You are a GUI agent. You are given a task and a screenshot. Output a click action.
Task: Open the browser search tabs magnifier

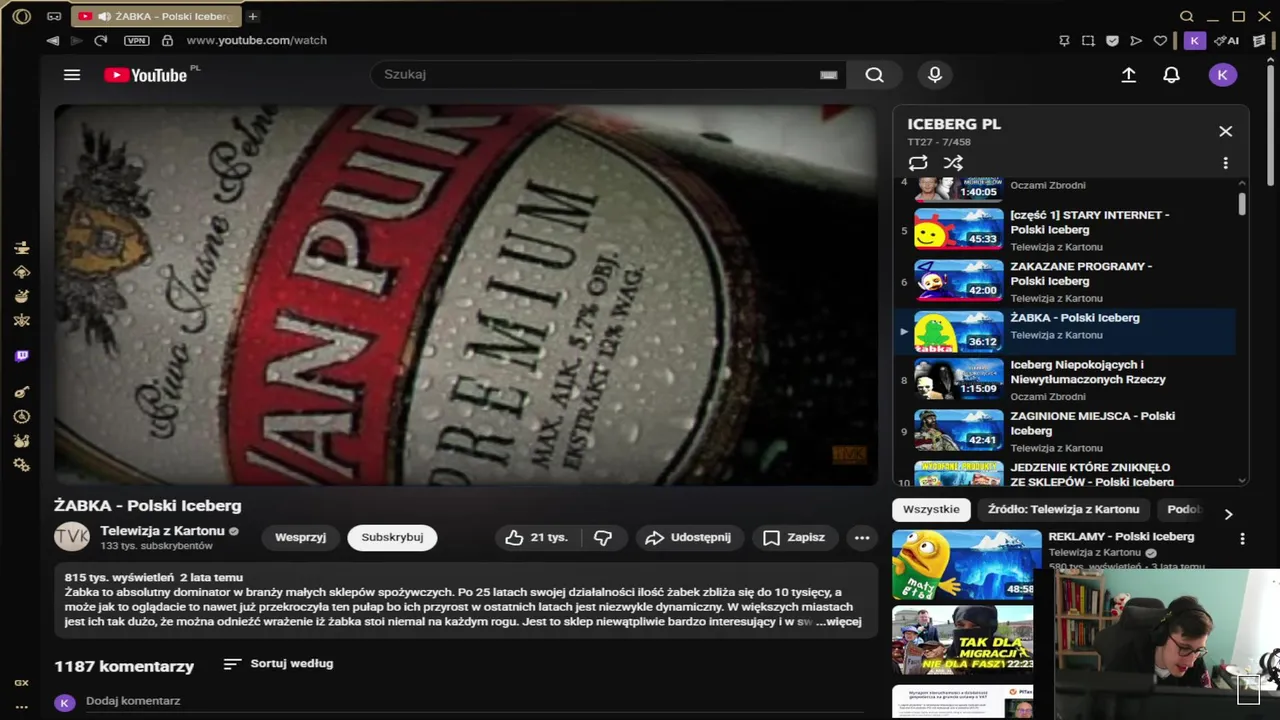(x=1187, y=16)
